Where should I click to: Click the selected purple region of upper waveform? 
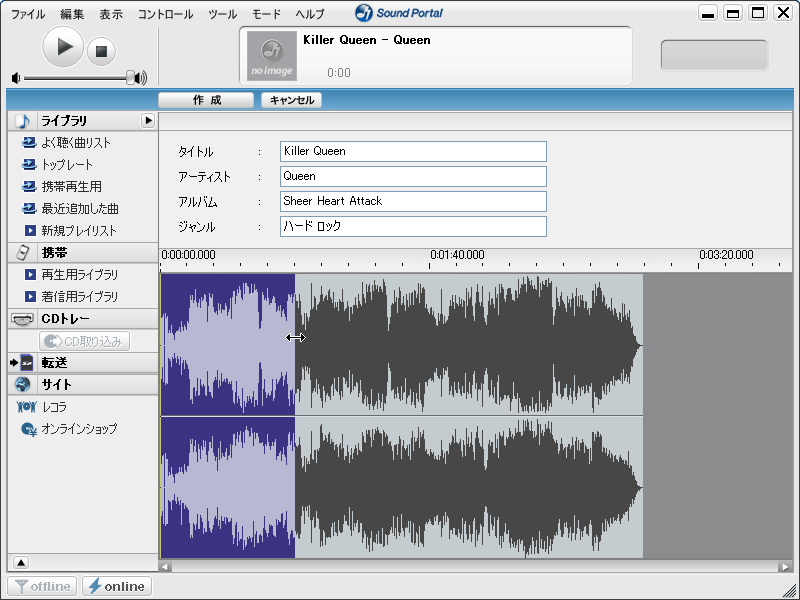[x=228, y=344]
